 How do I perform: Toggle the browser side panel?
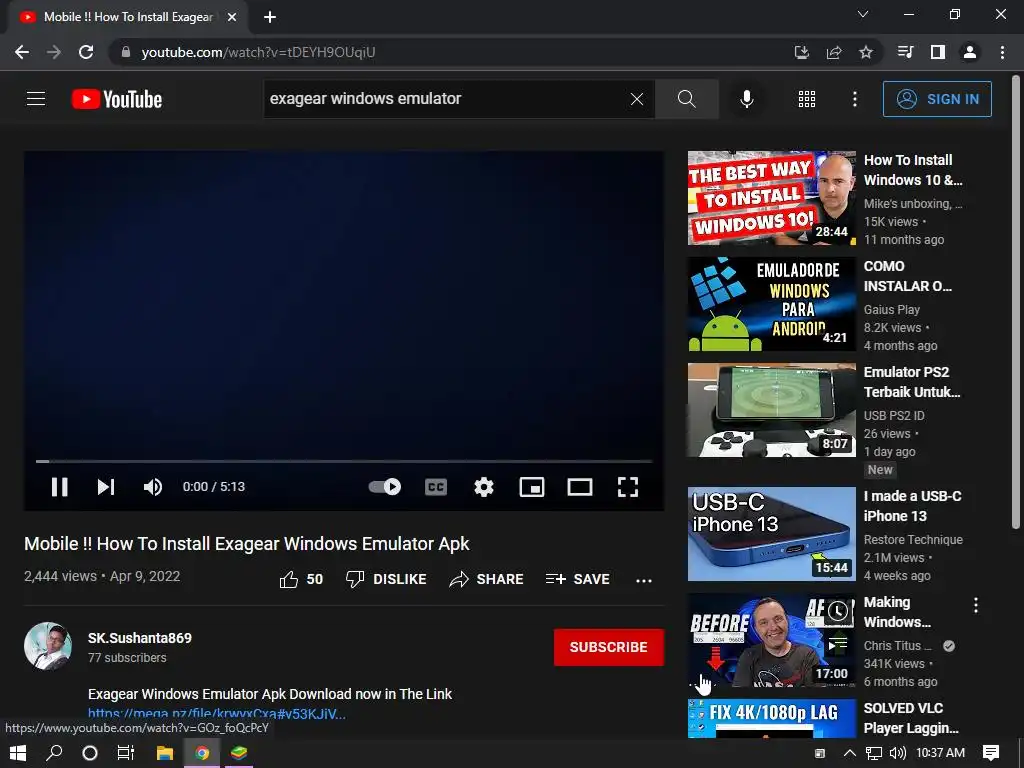pyautogui.click(x=938, y=52)
